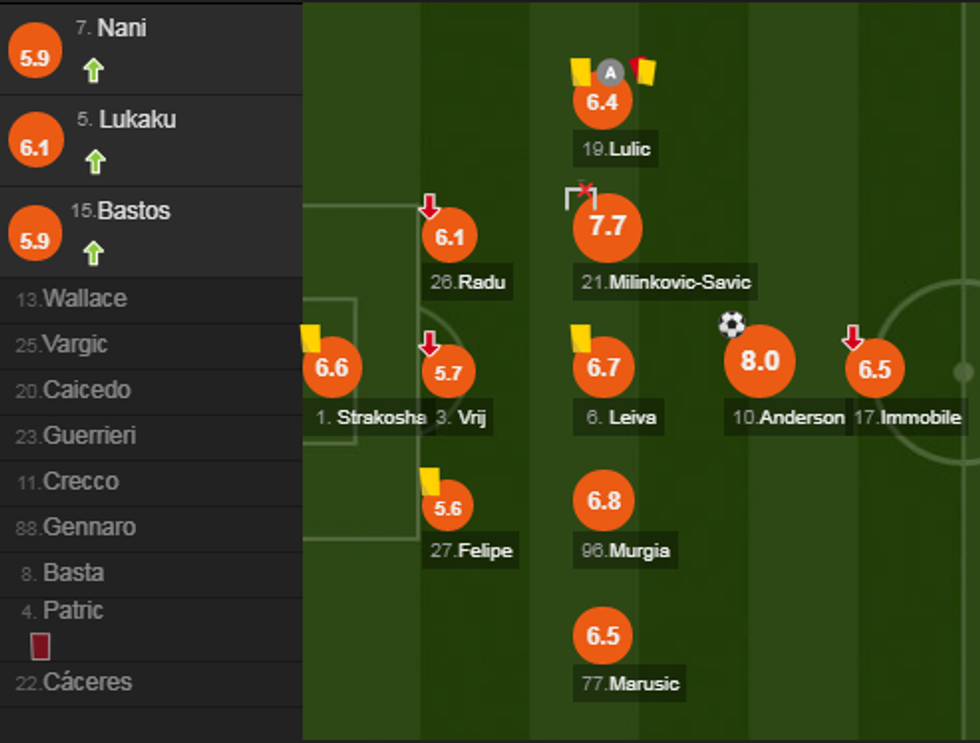980x743 pixels.
Task: Click the goal ball icon above Anderson
Action: [732, 324]
